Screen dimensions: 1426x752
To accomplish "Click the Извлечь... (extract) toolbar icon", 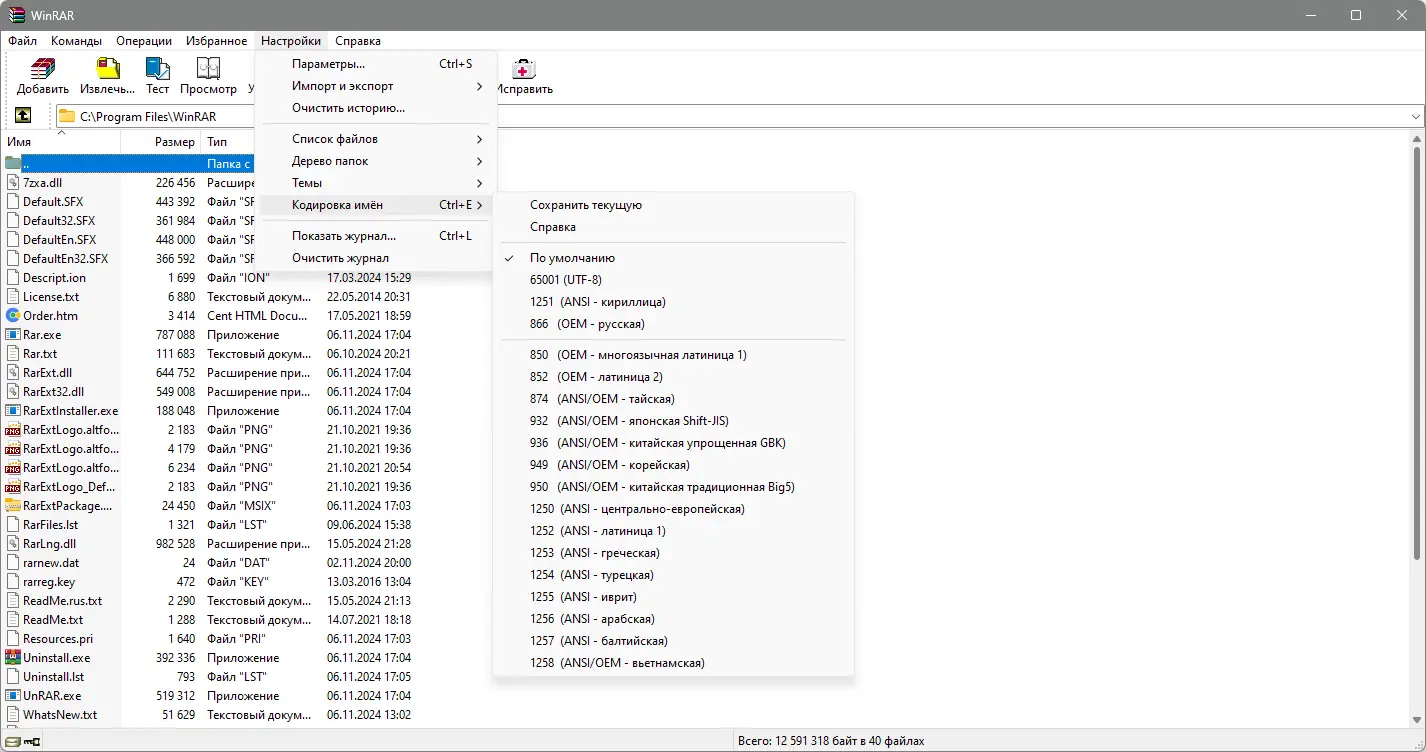I will tap(107, 69).
